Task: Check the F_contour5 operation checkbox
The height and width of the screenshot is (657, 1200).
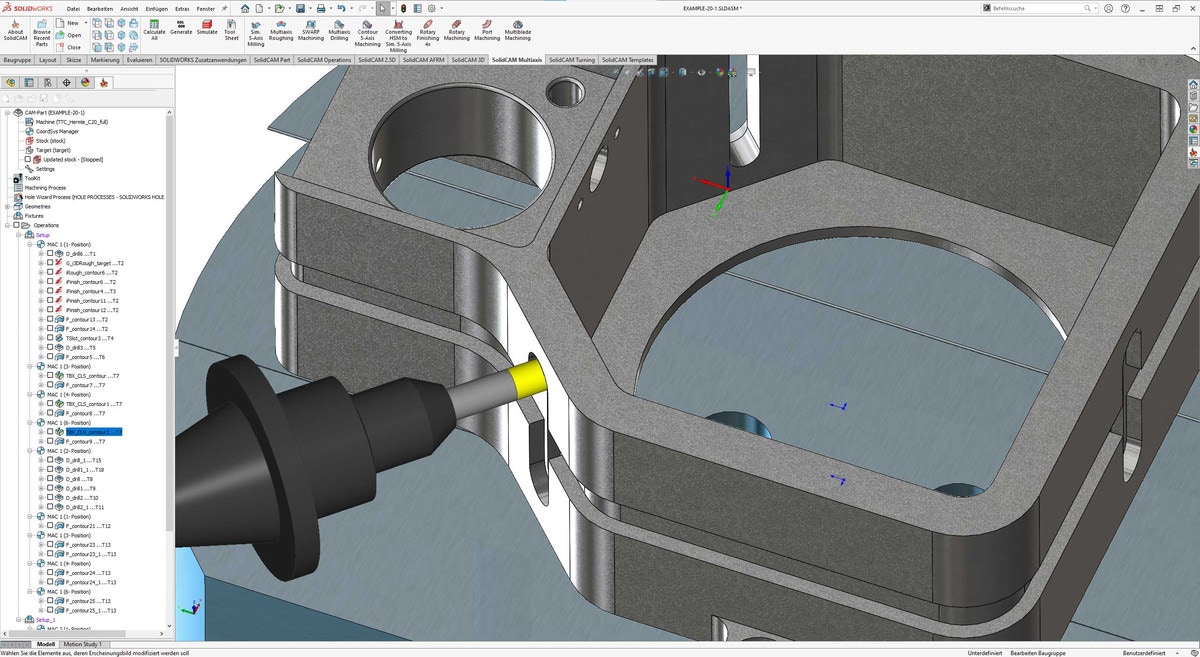Action: 50,357
